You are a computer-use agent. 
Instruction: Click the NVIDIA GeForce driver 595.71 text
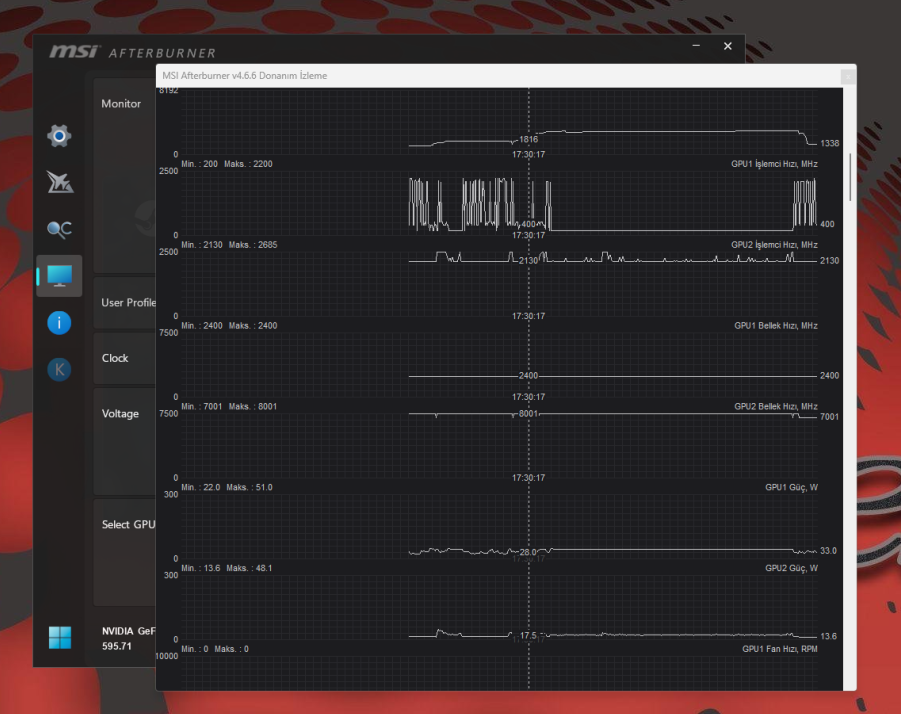pyautogui.click(x=129, y=638)
